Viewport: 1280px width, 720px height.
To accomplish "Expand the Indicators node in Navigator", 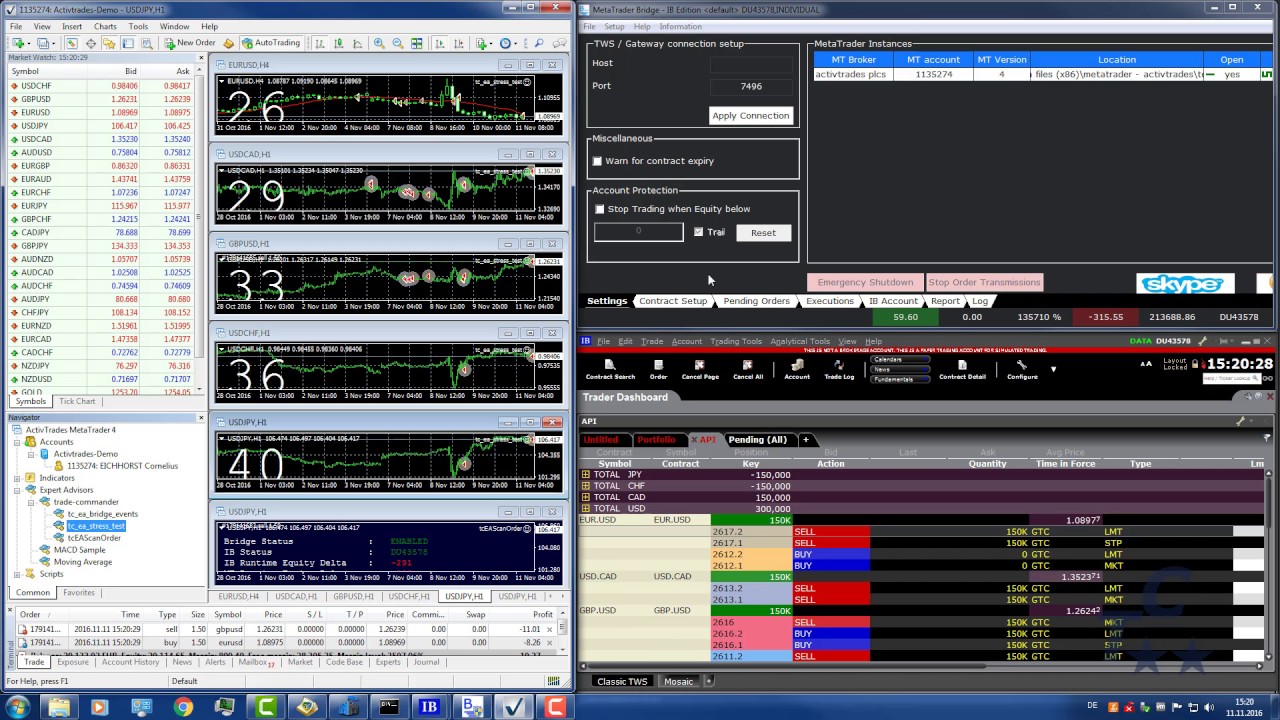I will 17,478.
